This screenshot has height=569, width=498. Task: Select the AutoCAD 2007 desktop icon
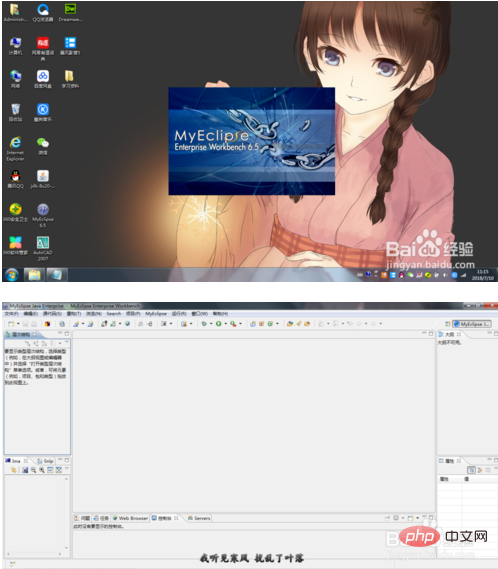(x=43, y=248)
